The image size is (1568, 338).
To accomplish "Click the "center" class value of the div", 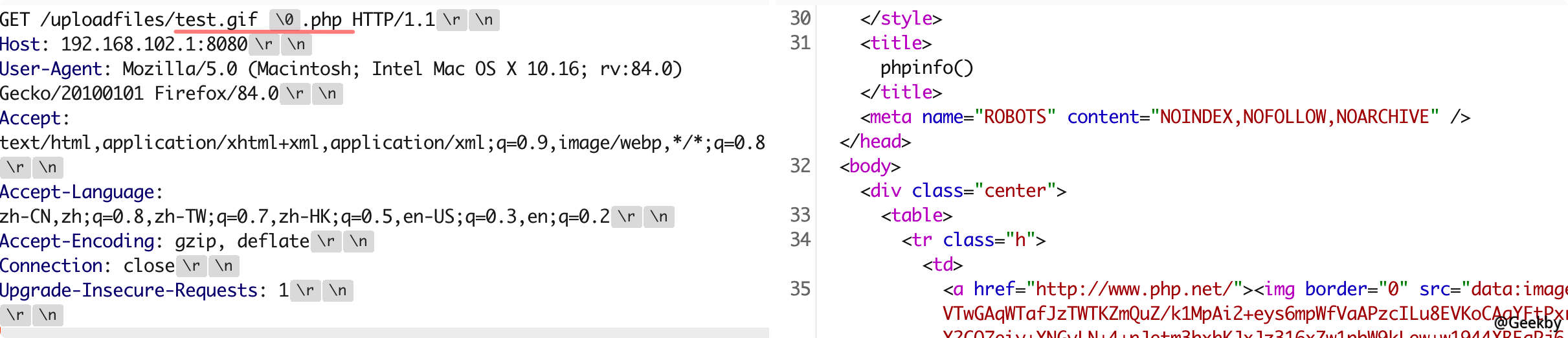I will click(x=1015, y=191).
